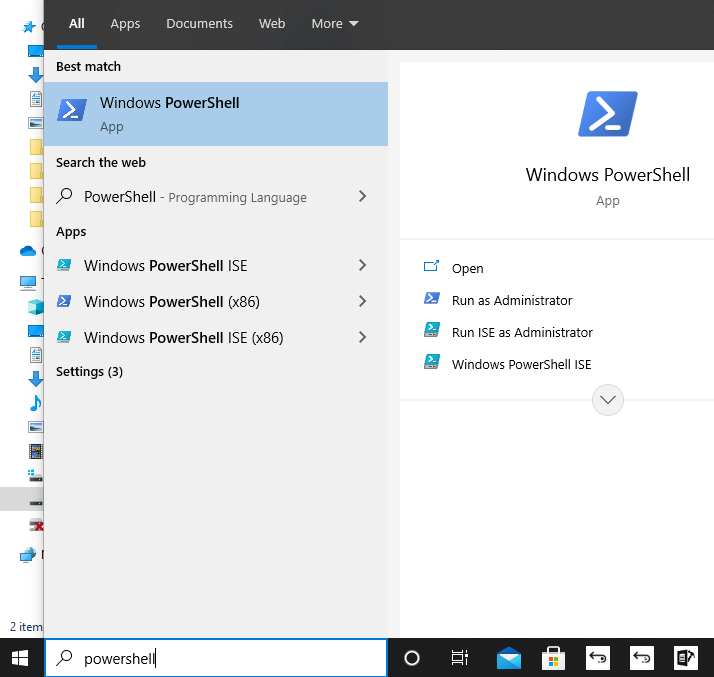Click the Windows PowerShell (x86) app icon
The image size is (714, 677).
(64, 301)
